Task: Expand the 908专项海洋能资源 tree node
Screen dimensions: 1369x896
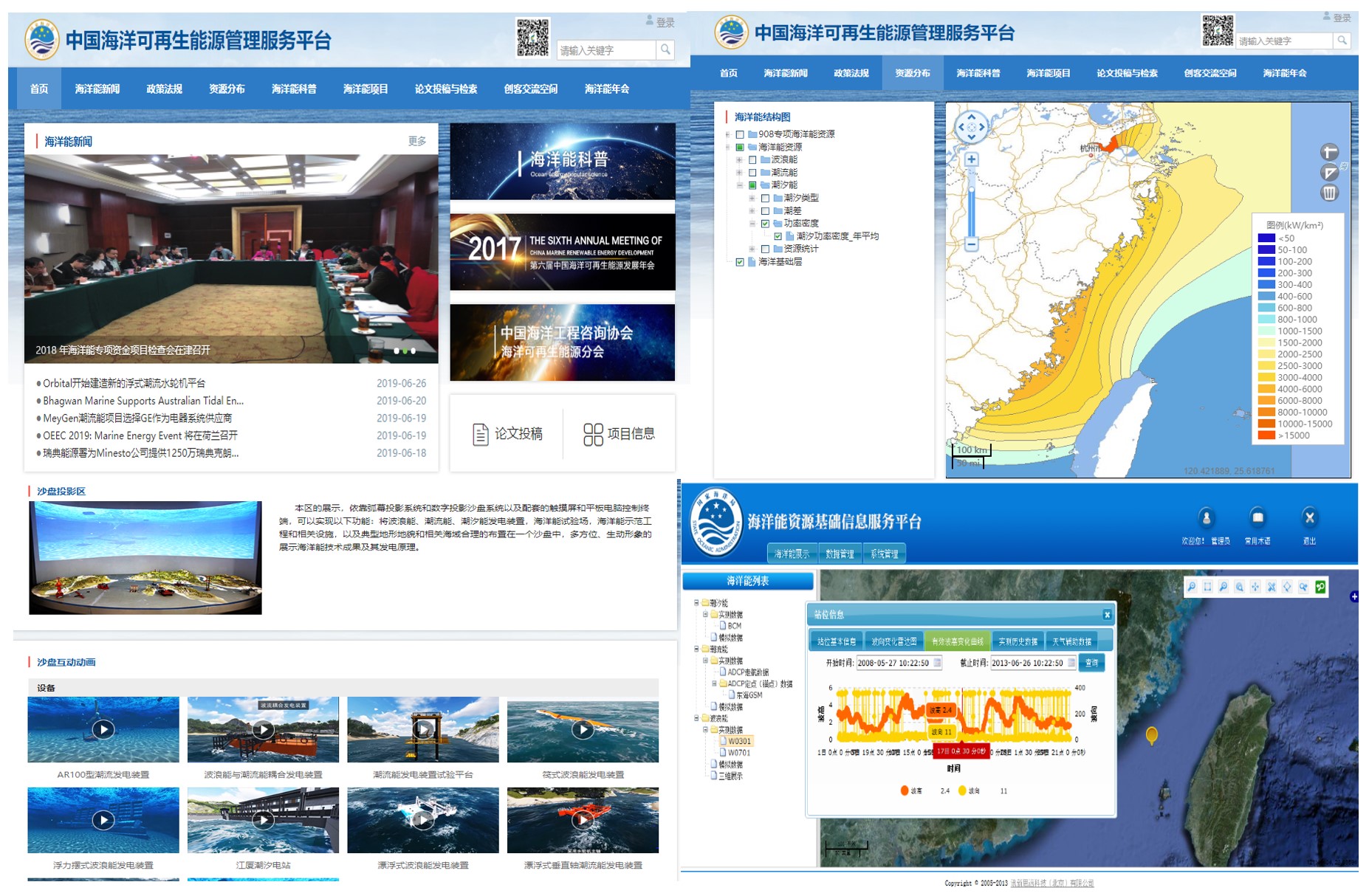Action: point(728,135)
